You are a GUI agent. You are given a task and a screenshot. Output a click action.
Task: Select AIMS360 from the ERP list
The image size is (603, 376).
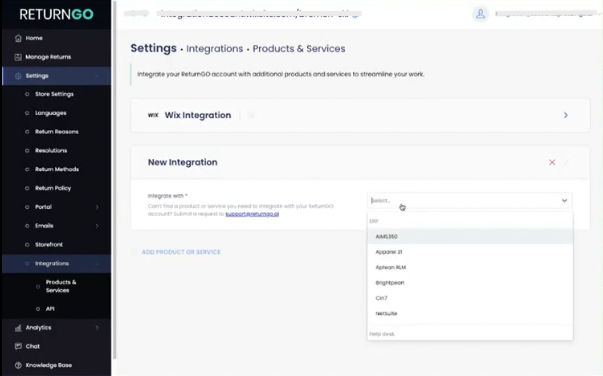pyautogui.click(x=470, y=236)
